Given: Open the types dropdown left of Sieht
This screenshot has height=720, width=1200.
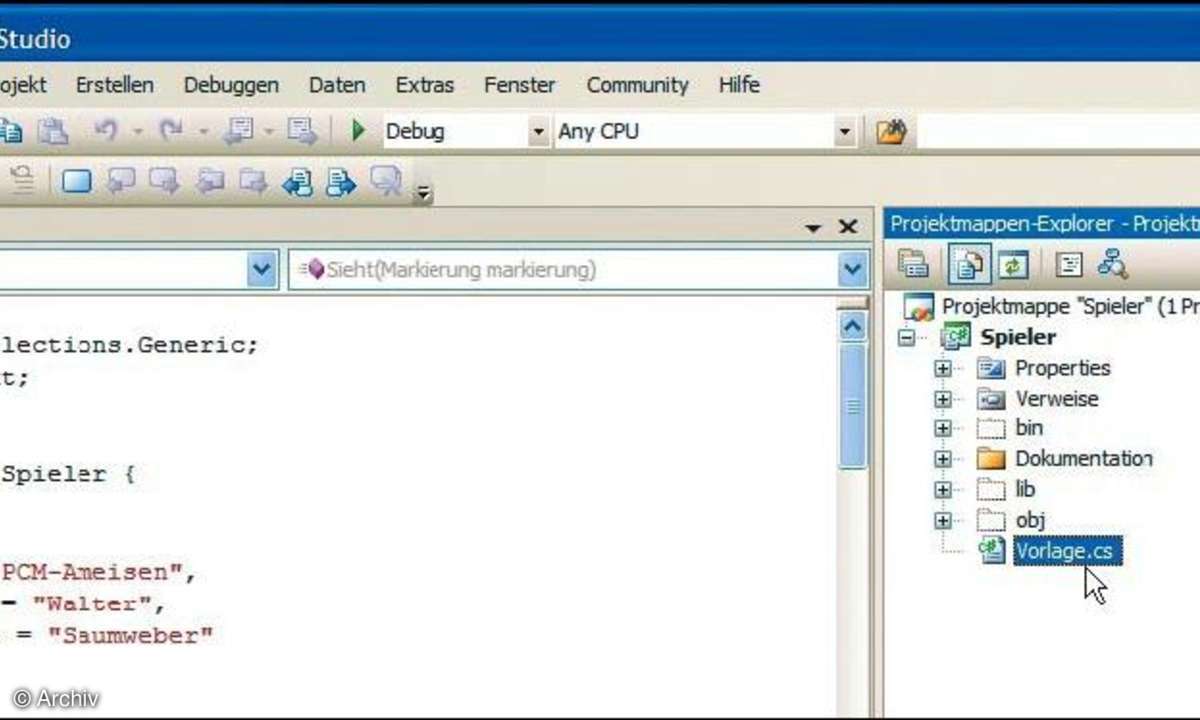Looking at the screenshot, I should [x=262, y=270].
